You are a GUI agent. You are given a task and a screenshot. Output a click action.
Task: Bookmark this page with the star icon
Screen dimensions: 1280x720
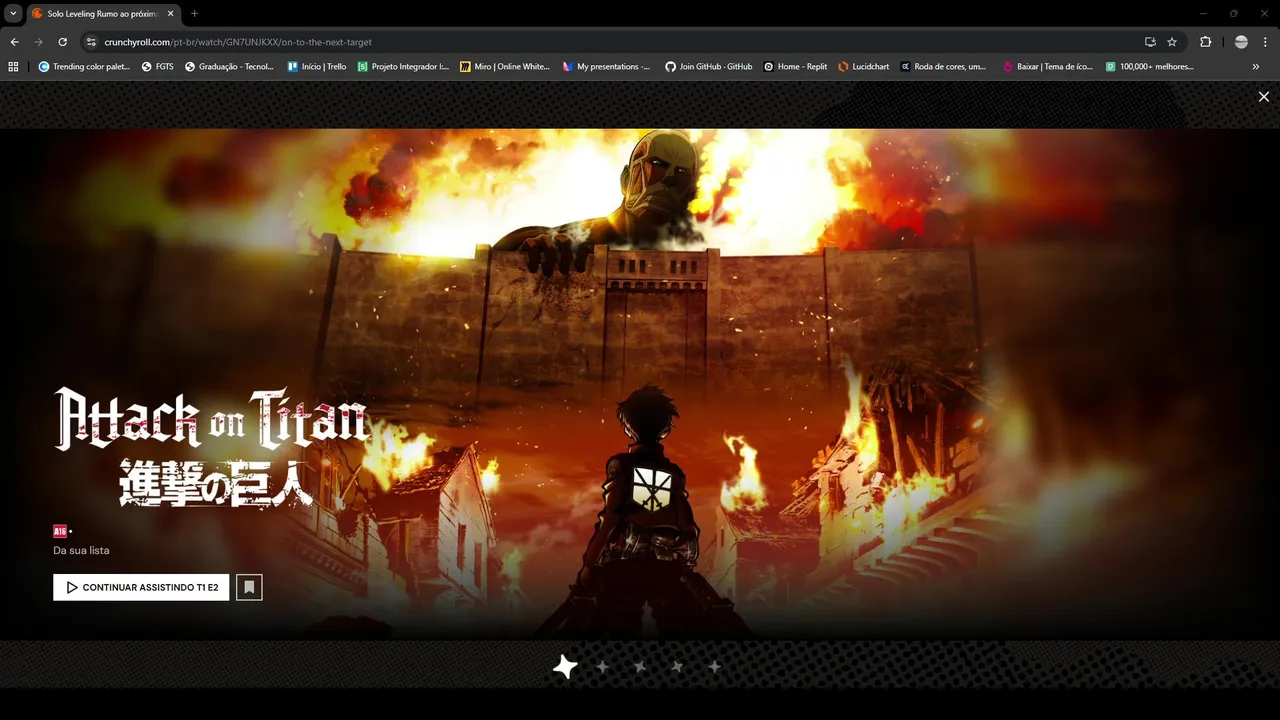click(x=1172, y=42)
